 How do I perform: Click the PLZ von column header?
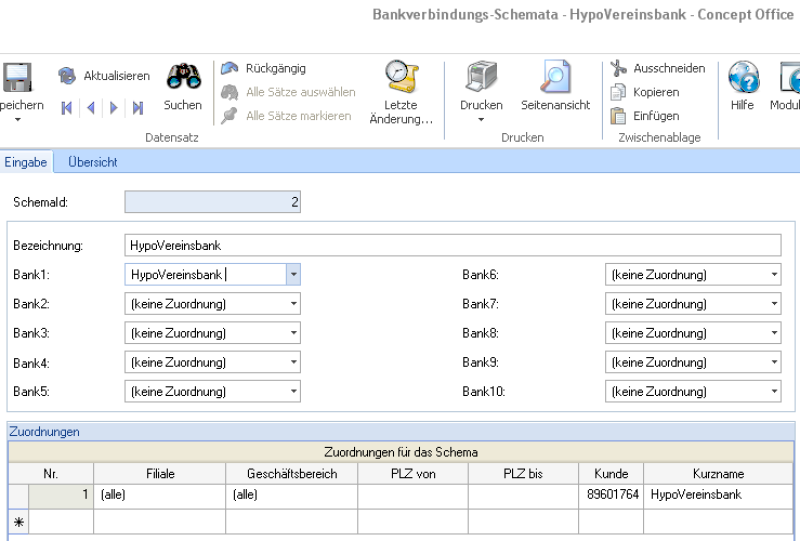coord(413,474)
